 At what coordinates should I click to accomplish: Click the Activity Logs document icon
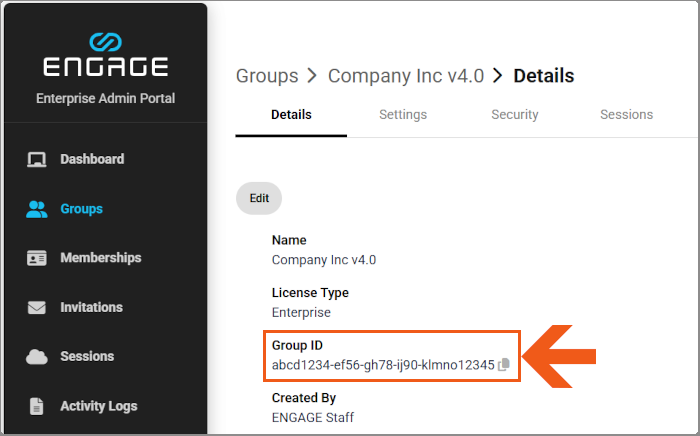37,406
